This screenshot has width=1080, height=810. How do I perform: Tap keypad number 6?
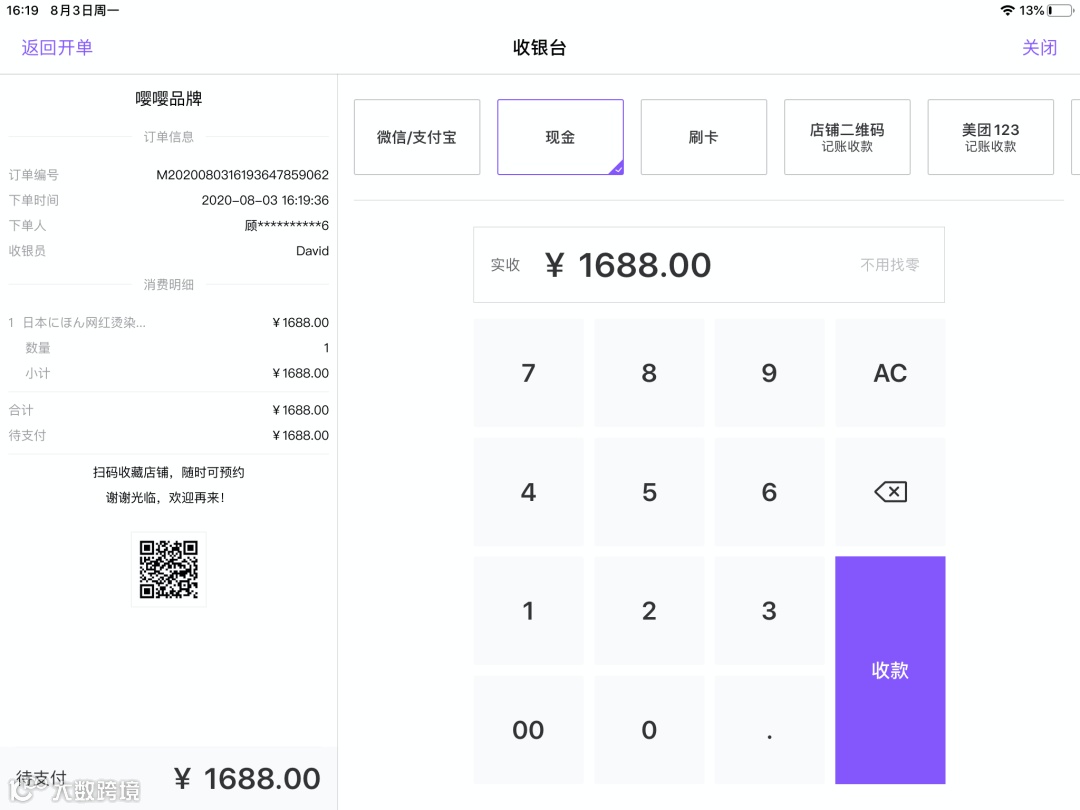pyautogui.click(x=769, y=492)
